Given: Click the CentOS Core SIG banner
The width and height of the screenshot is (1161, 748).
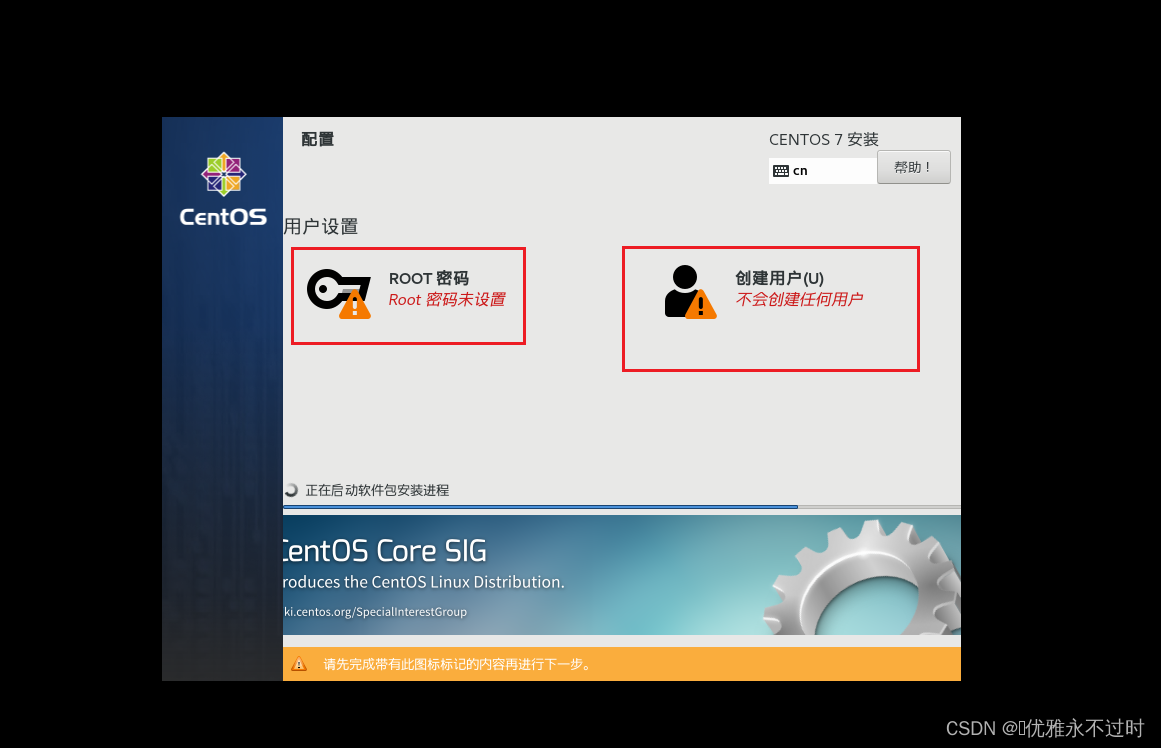Looking at the screenshot, I should pyautogui.click(x=622, y=575).
